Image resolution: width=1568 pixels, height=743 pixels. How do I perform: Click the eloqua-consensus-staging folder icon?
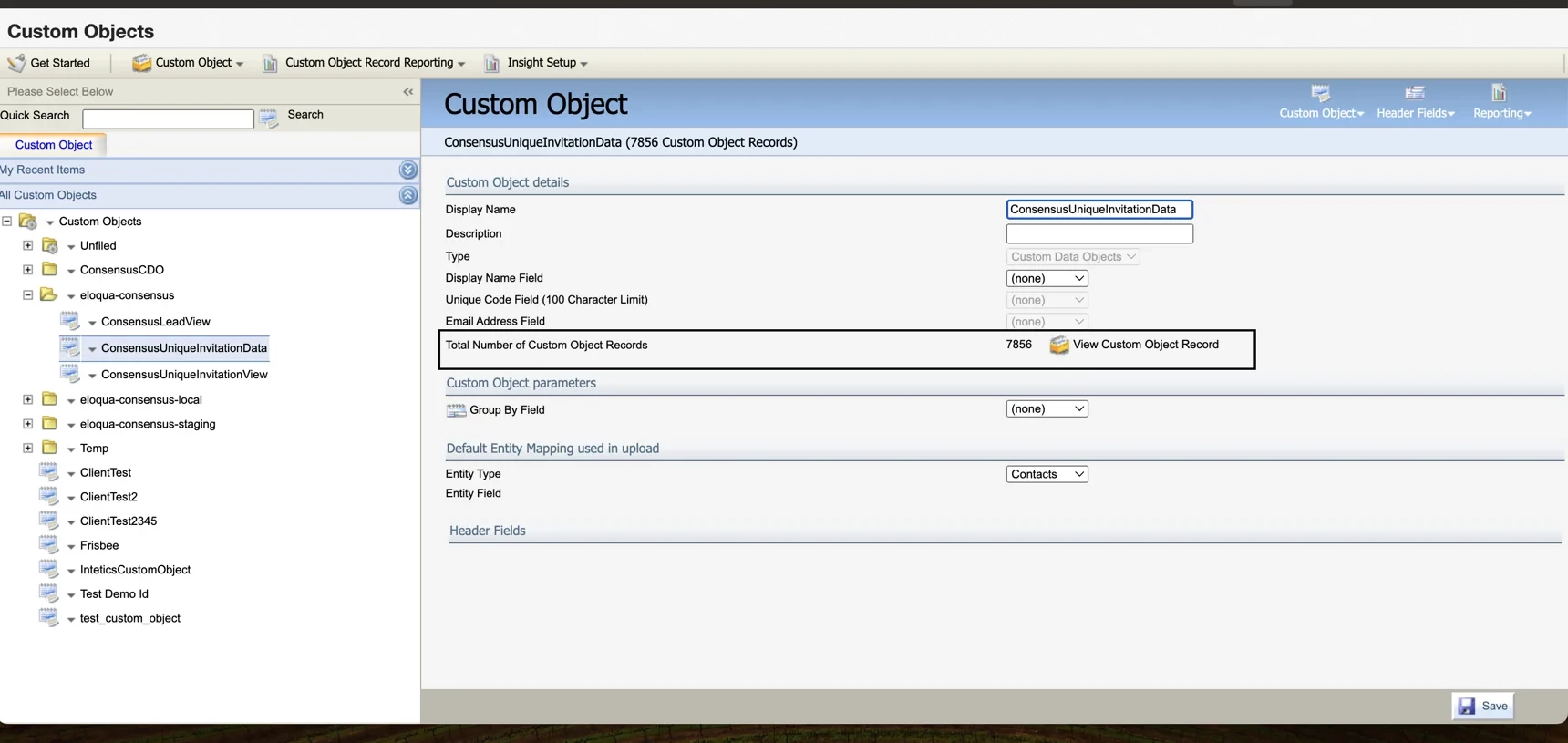click(x=50, y=424)
